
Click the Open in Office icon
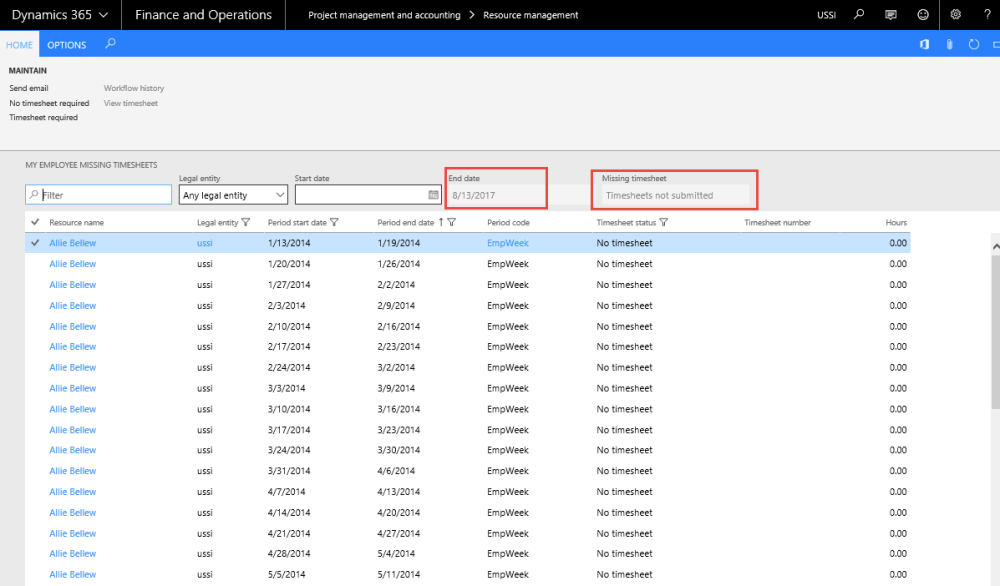click(924, 45)
